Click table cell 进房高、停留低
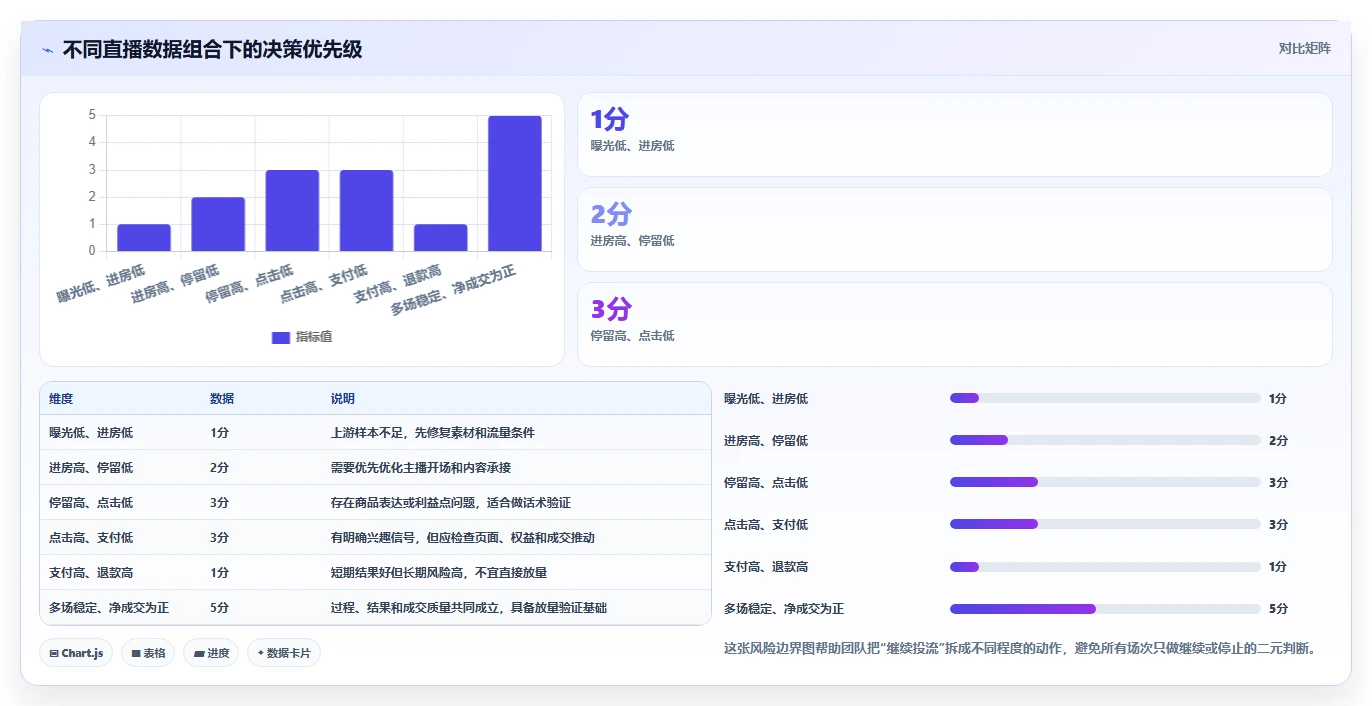This screenshot has width=1372, height=706. [x=91, y=468]
